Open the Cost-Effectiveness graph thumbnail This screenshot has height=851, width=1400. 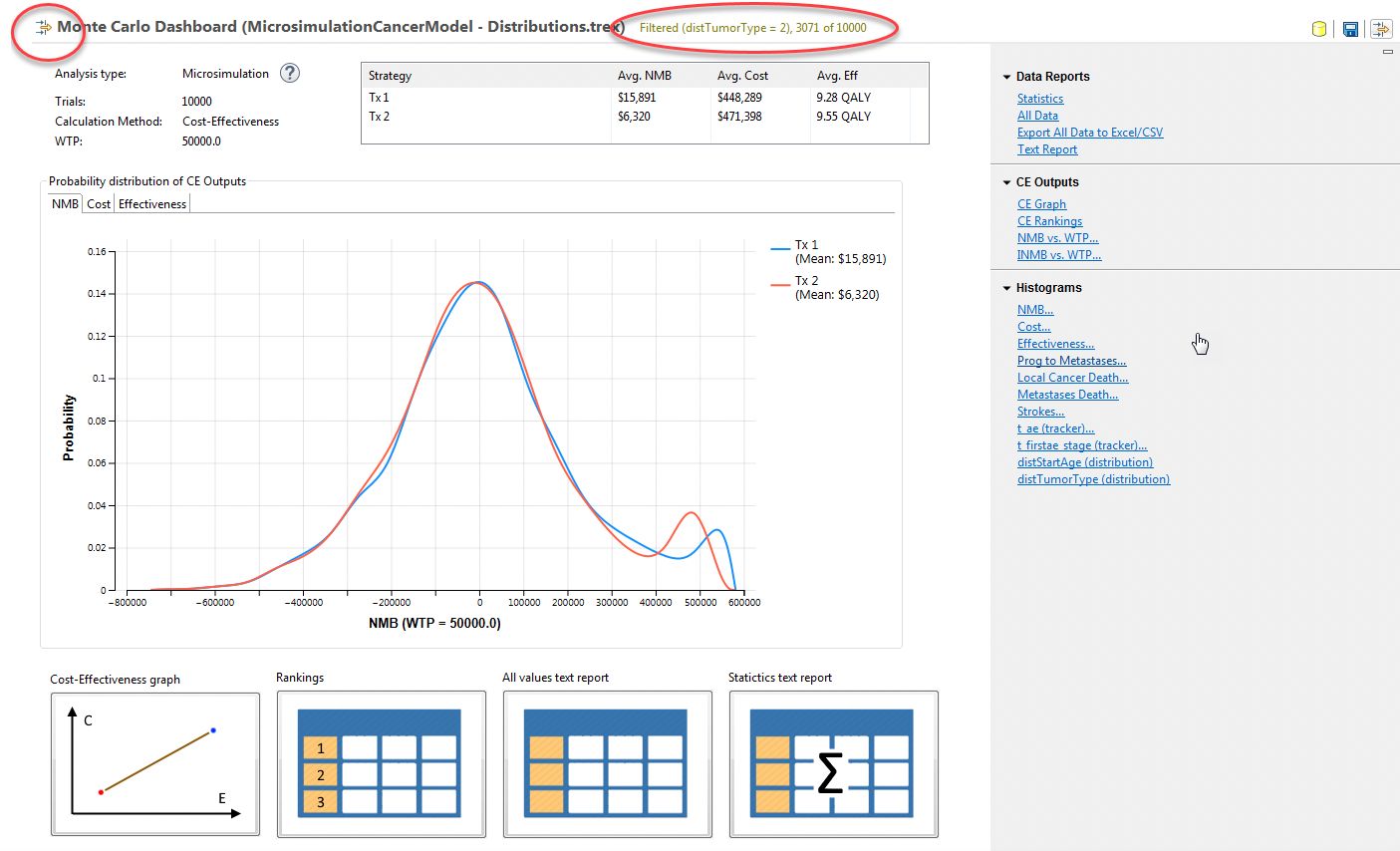point(155,764)
